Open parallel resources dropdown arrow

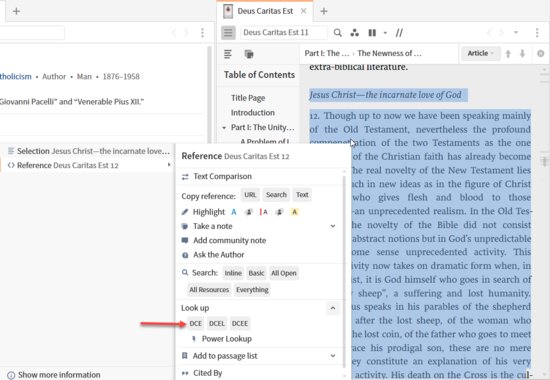pyautogui.click(x=385, y=33)
